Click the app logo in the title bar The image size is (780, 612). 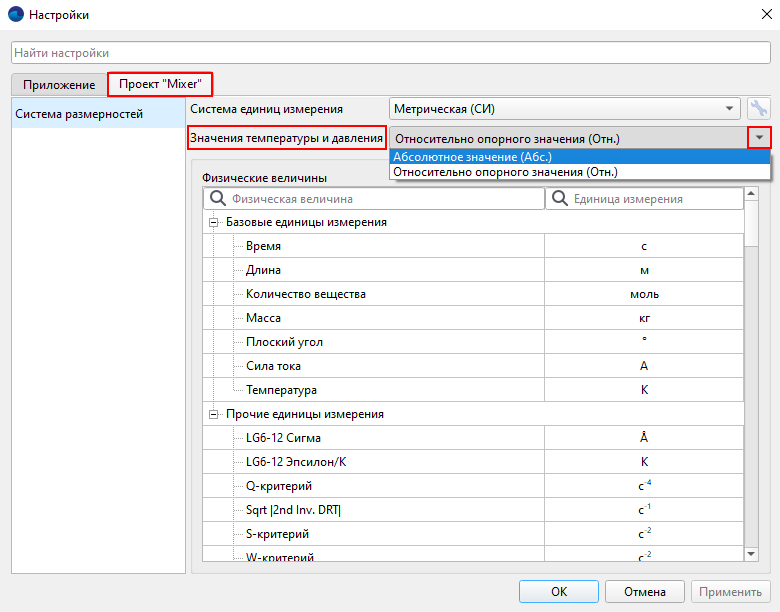[15, 15]
